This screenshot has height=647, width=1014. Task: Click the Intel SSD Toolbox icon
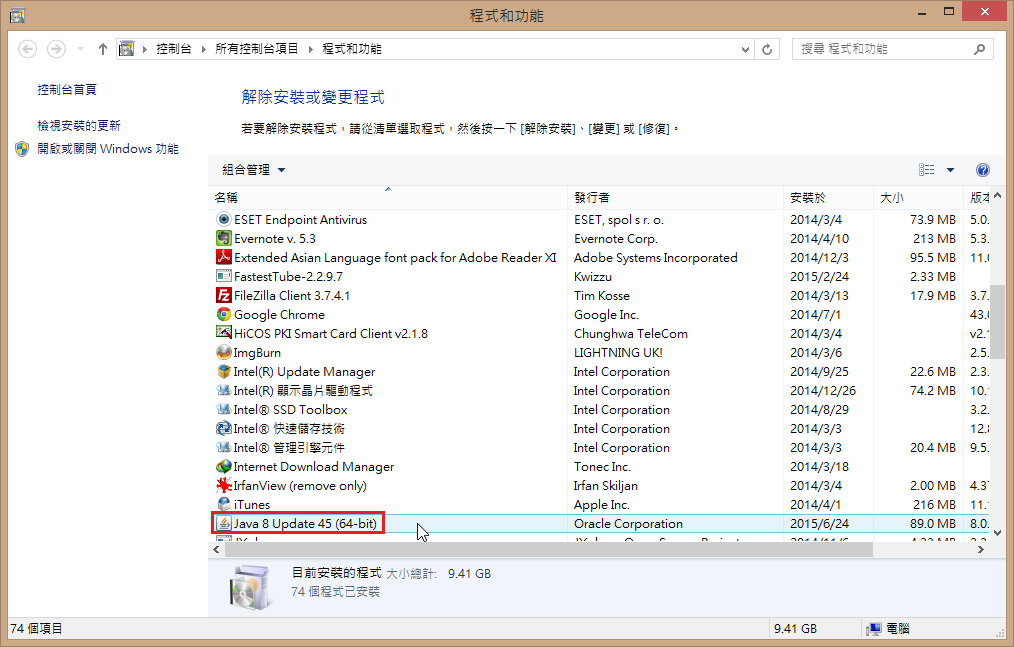(224, 410)
